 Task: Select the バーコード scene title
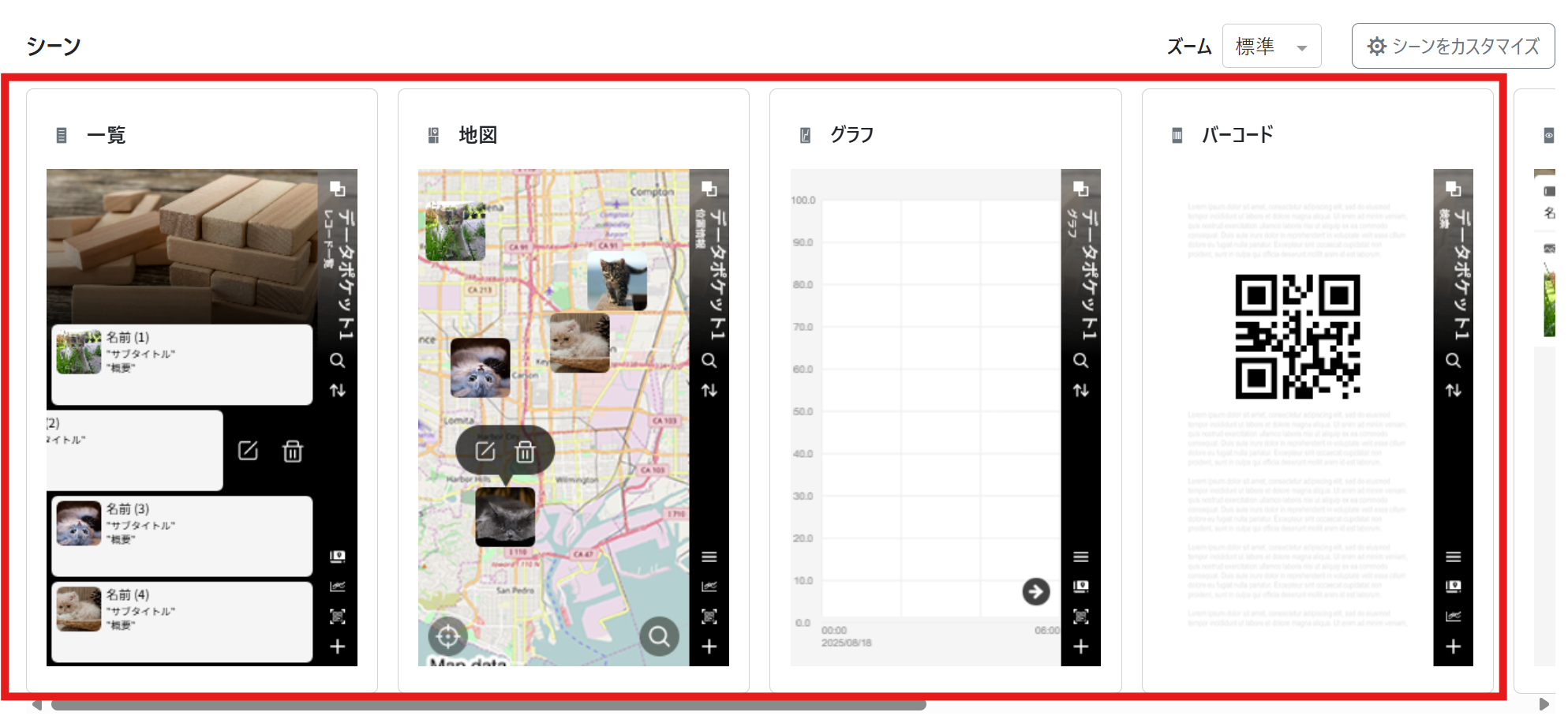coord(1237,135)
